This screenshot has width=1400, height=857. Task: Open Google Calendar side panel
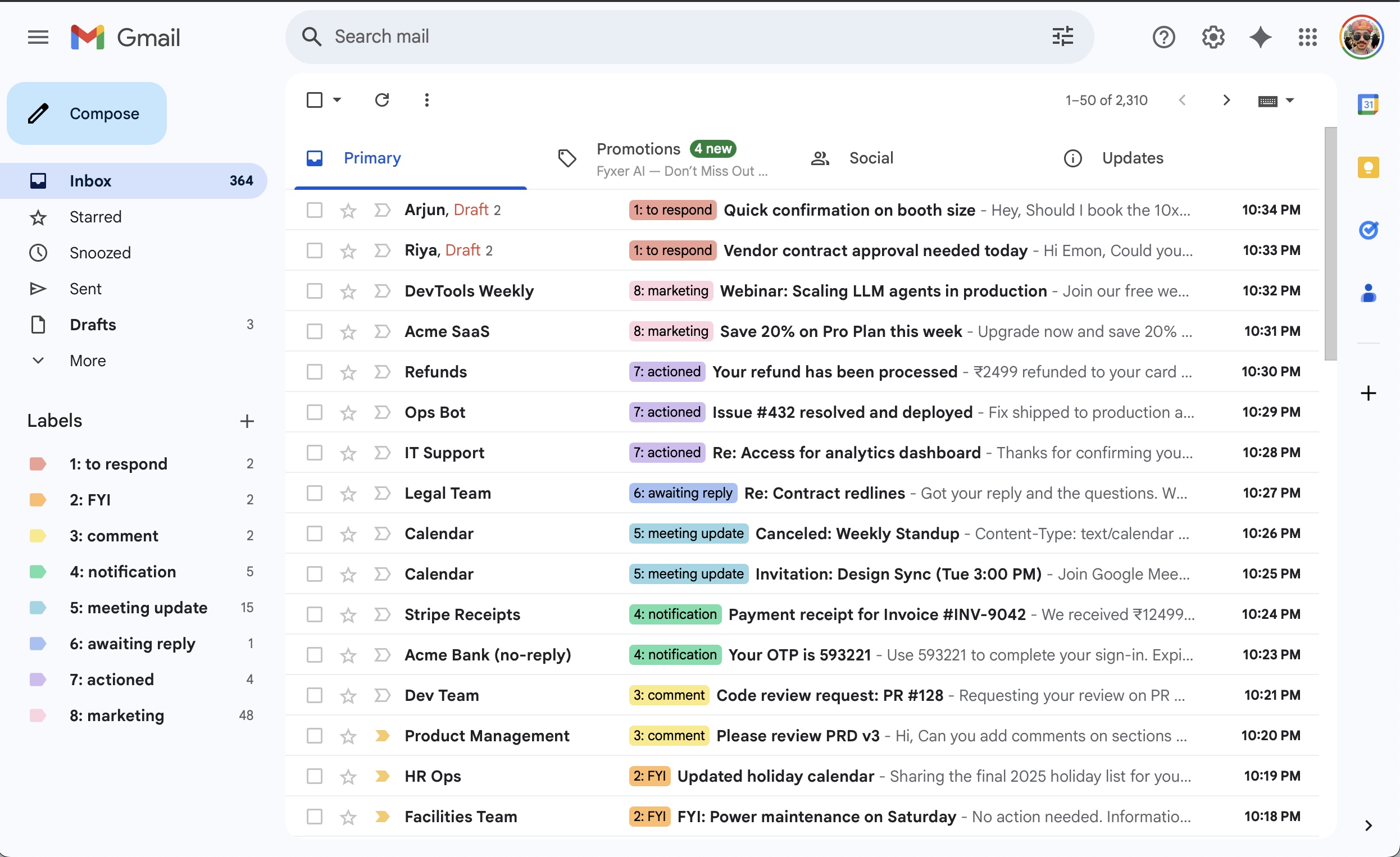1369,104
